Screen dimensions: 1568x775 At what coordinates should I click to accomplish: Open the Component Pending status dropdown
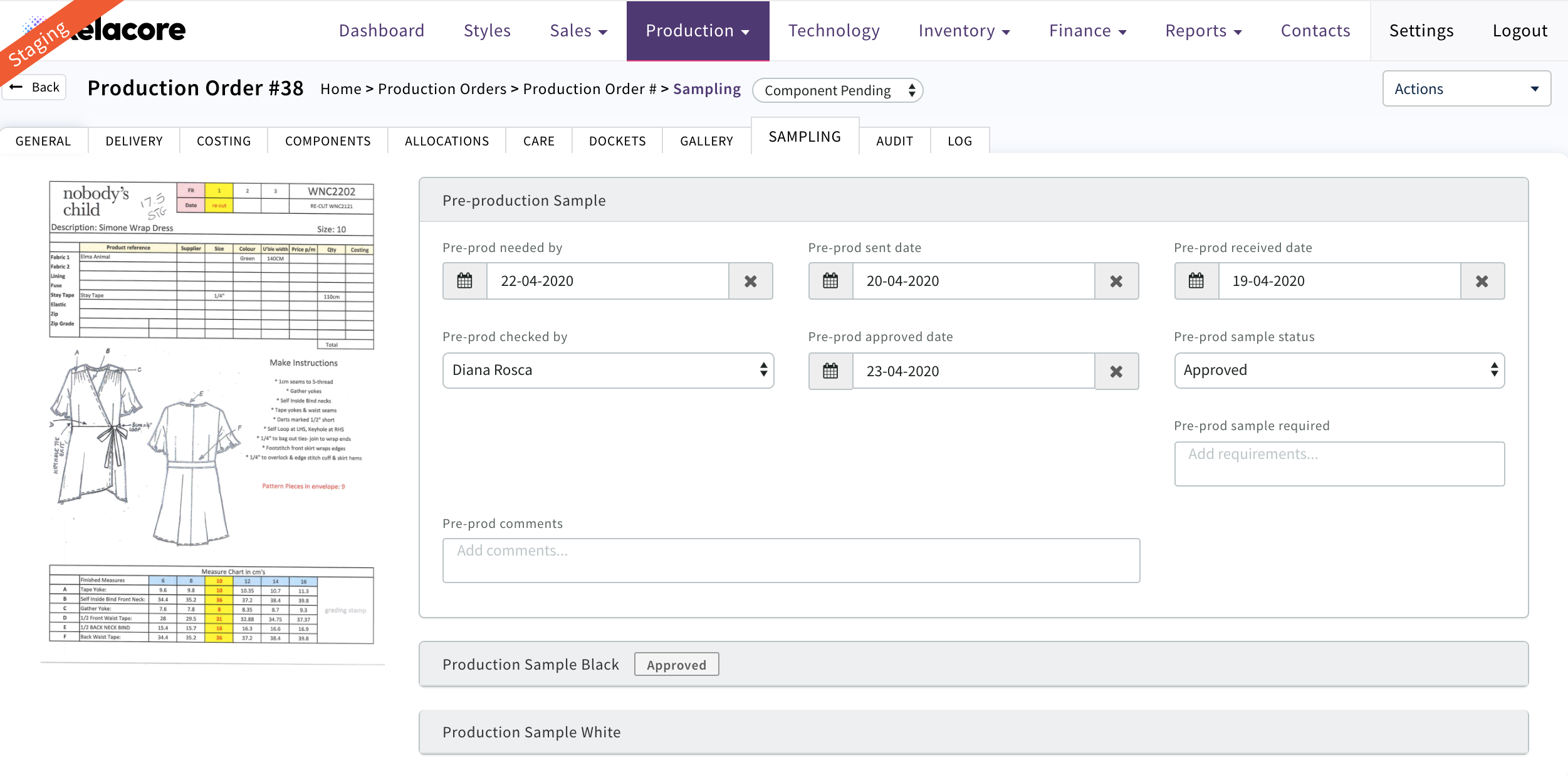click(837, 90)
